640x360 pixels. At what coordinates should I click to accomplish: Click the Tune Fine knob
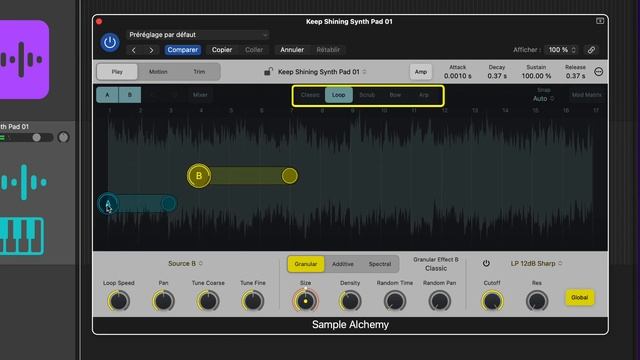click(x=253, y=301)
